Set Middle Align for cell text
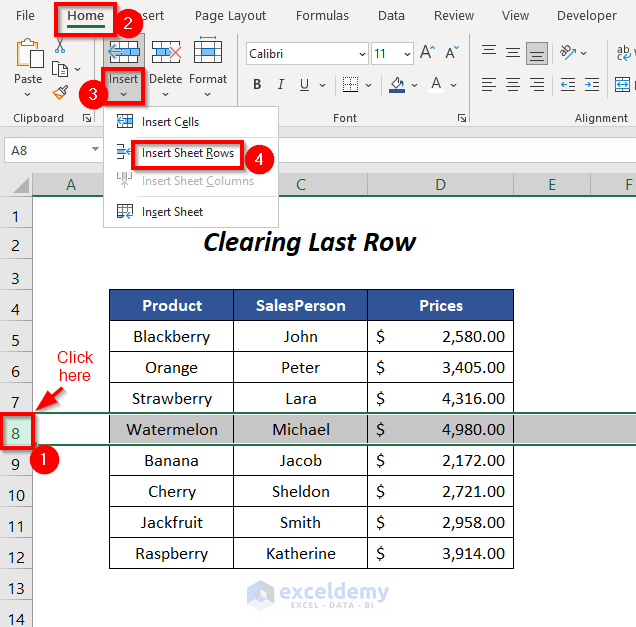The height and width of the screenshot is (627, 636). click(x=513, y=53)
